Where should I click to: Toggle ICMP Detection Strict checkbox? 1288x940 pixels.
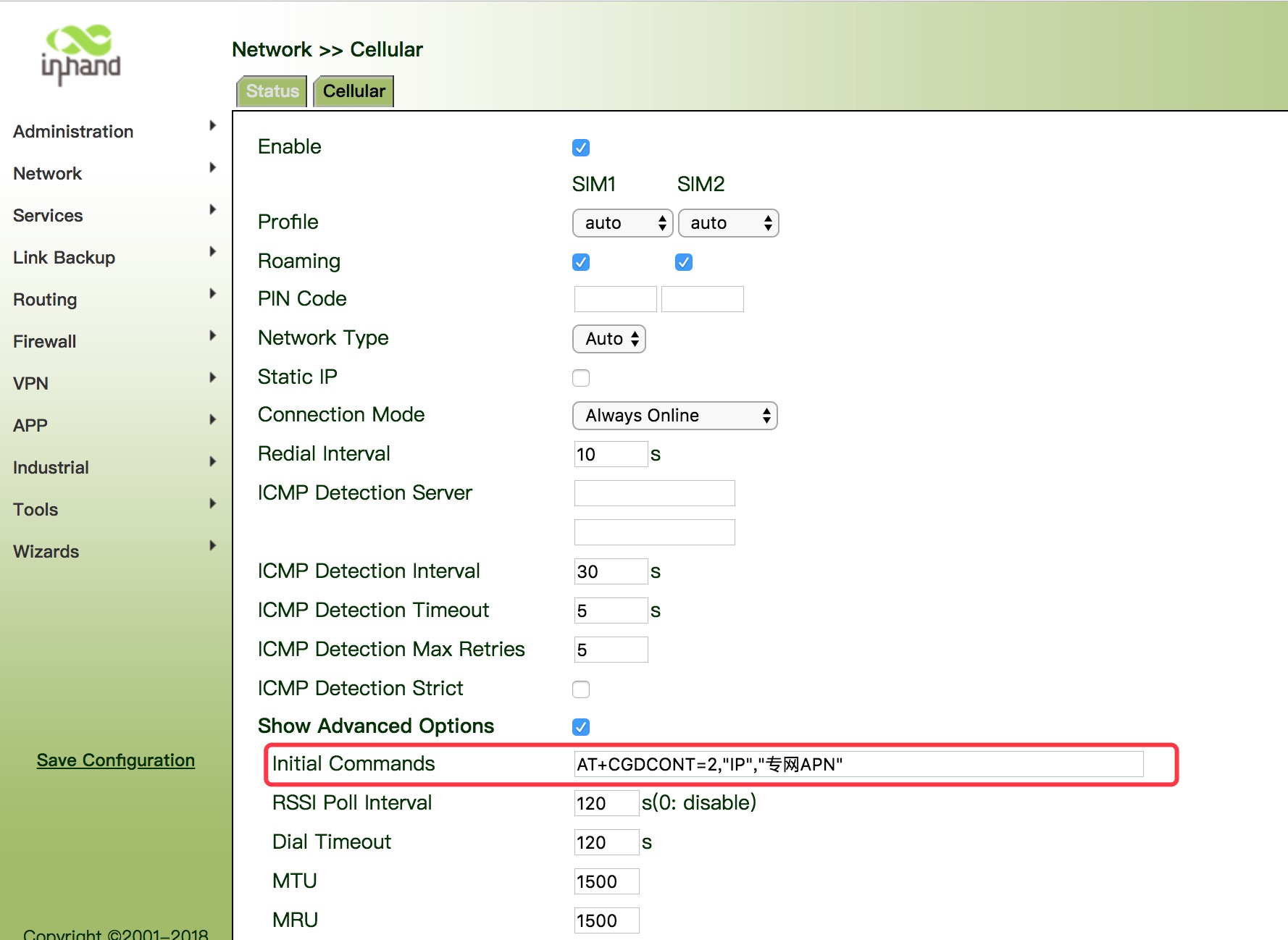point(581,689)
